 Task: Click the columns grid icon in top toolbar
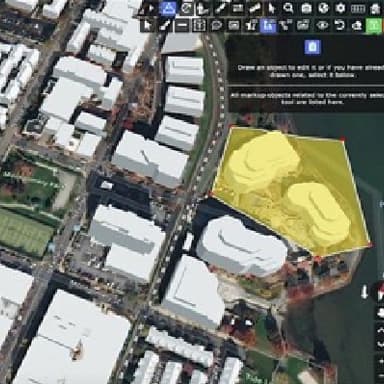click(358, 8)
